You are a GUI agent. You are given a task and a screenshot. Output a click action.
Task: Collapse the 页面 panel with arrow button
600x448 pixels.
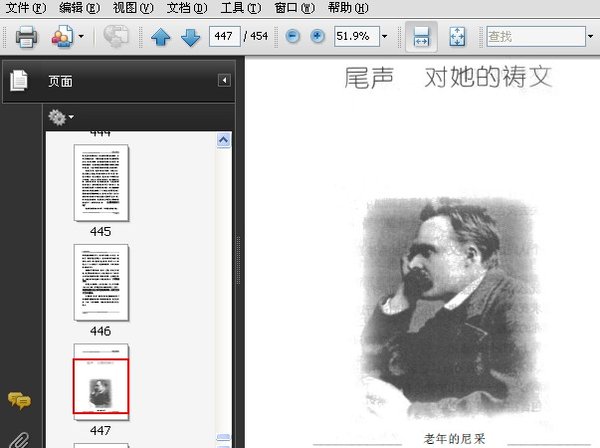pos(224,80)
